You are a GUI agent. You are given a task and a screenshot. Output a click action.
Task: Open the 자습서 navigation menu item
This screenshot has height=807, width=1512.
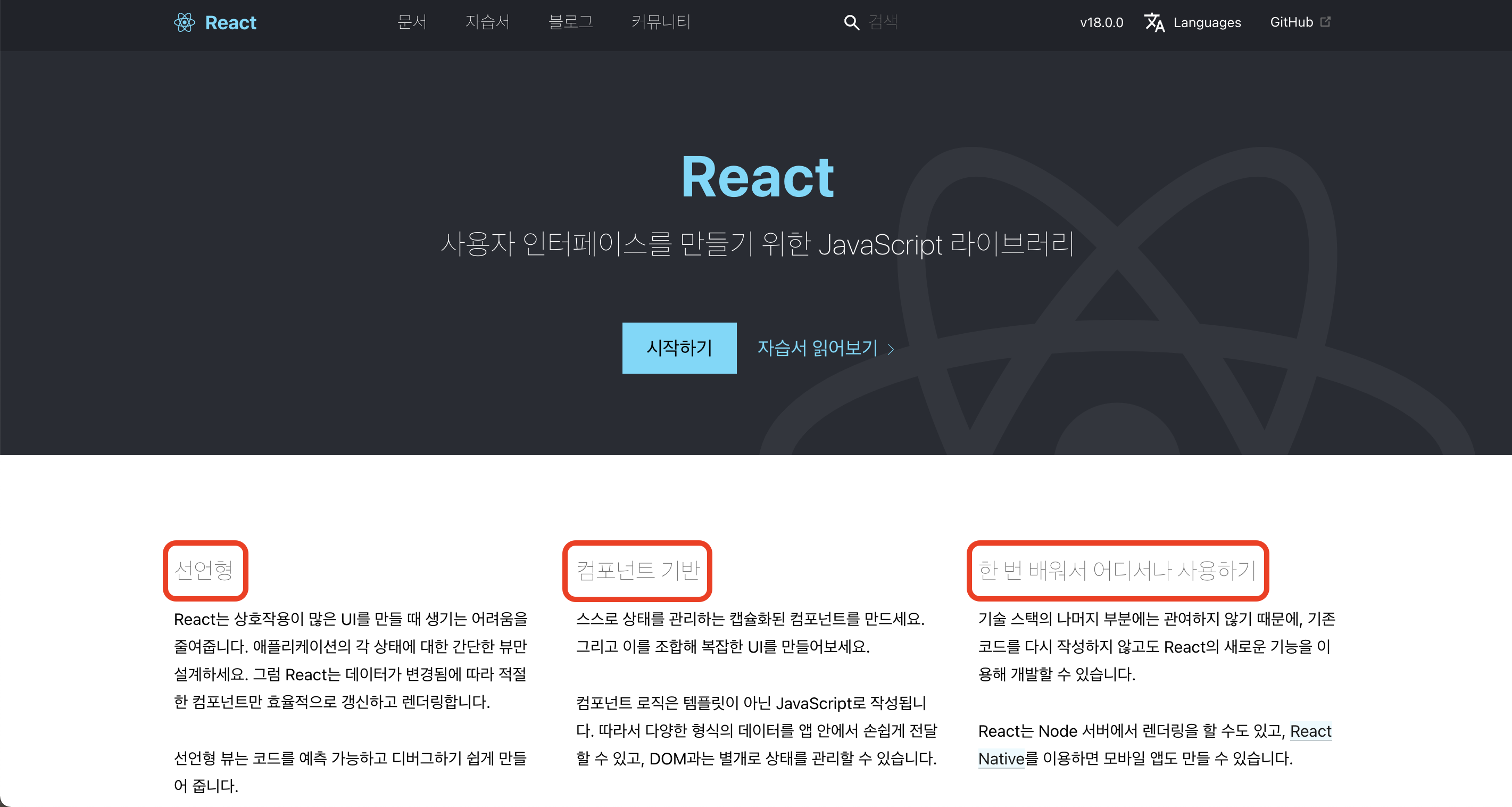(x=487, y=22)
